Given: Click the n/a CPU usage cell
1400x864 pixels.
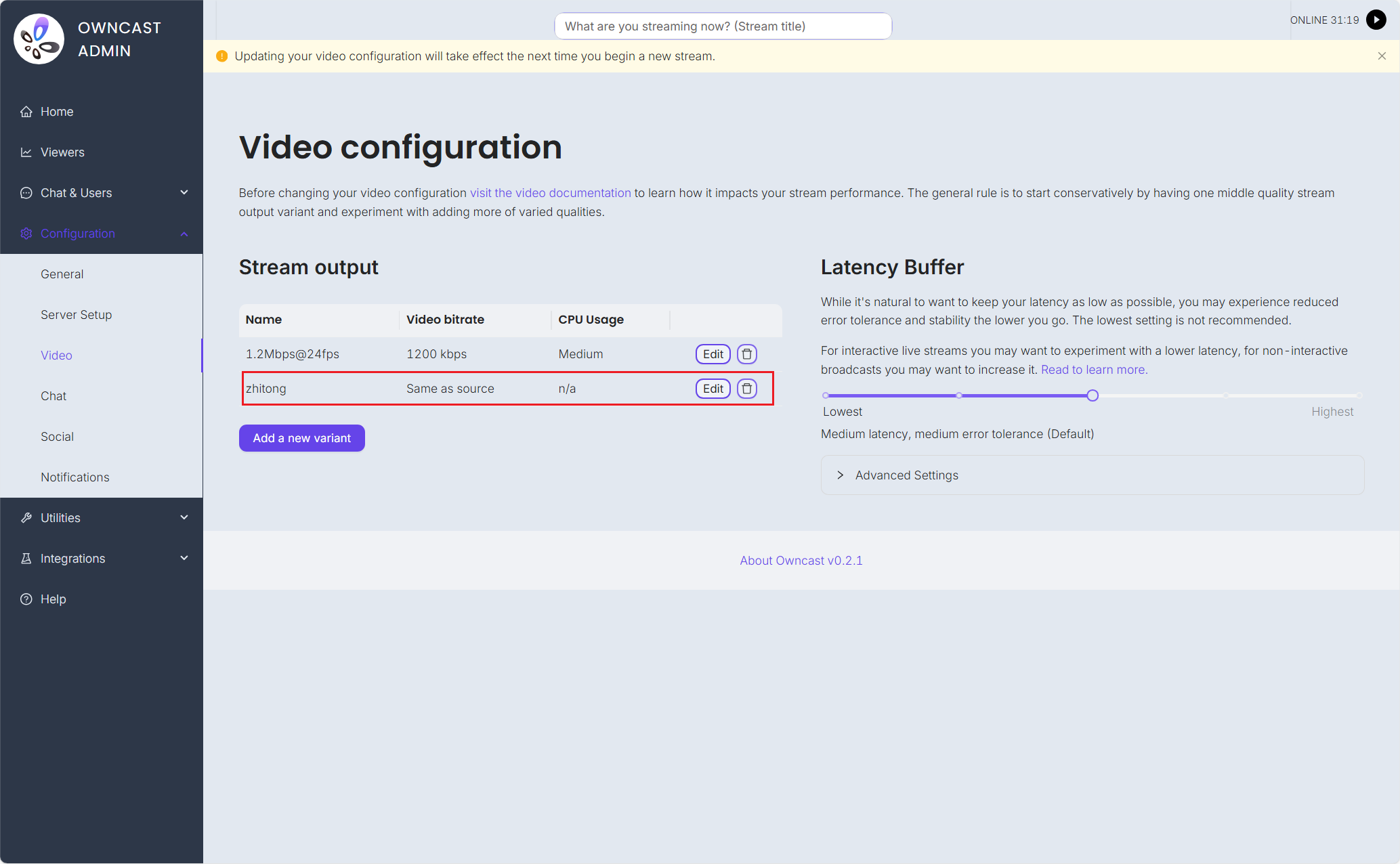Looking at the screenshot, I should tap(567, 389).
